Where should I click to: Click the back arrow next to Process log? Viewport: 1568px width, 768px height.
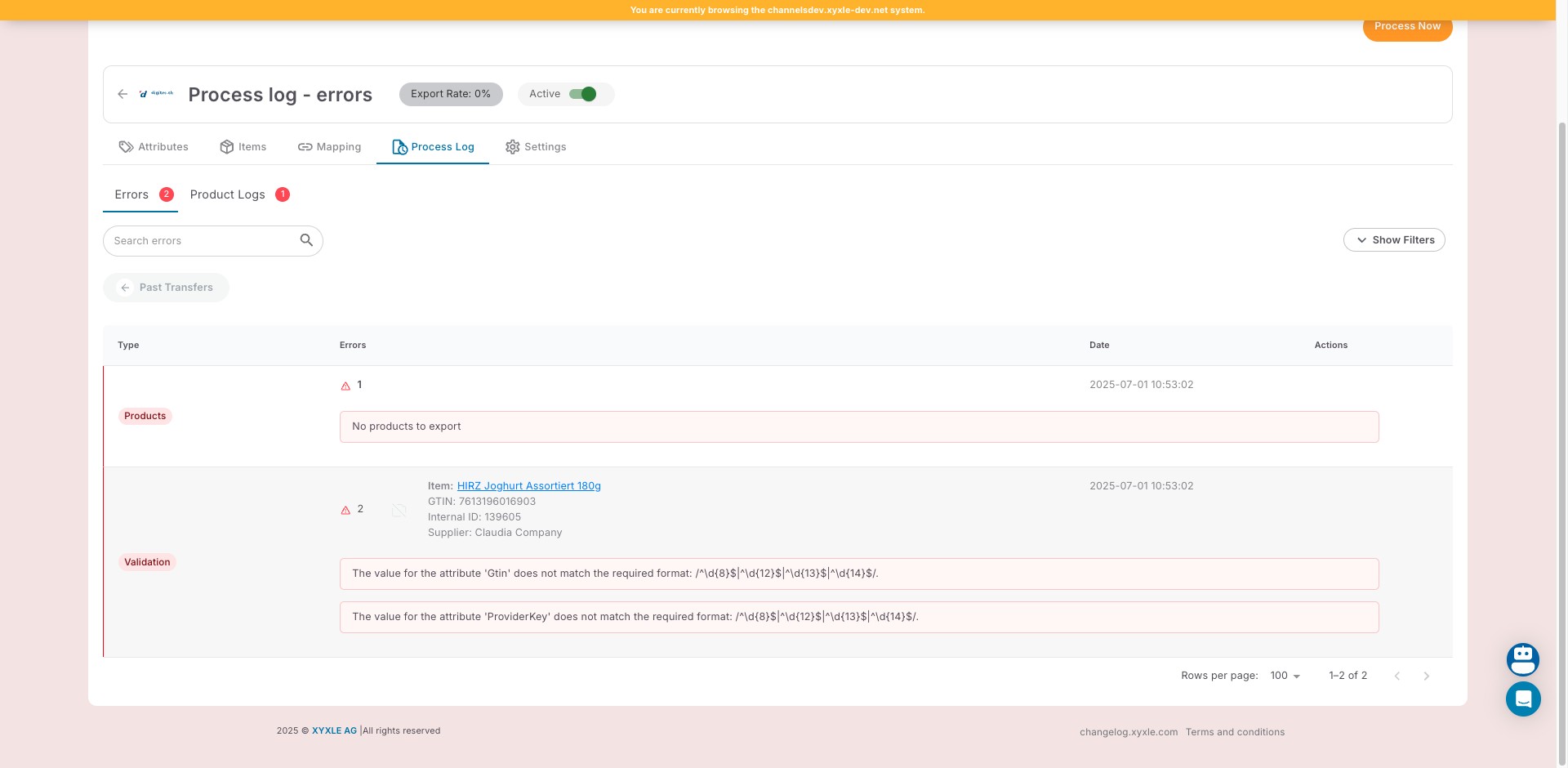pyautogui.click(x=122, y=94)
